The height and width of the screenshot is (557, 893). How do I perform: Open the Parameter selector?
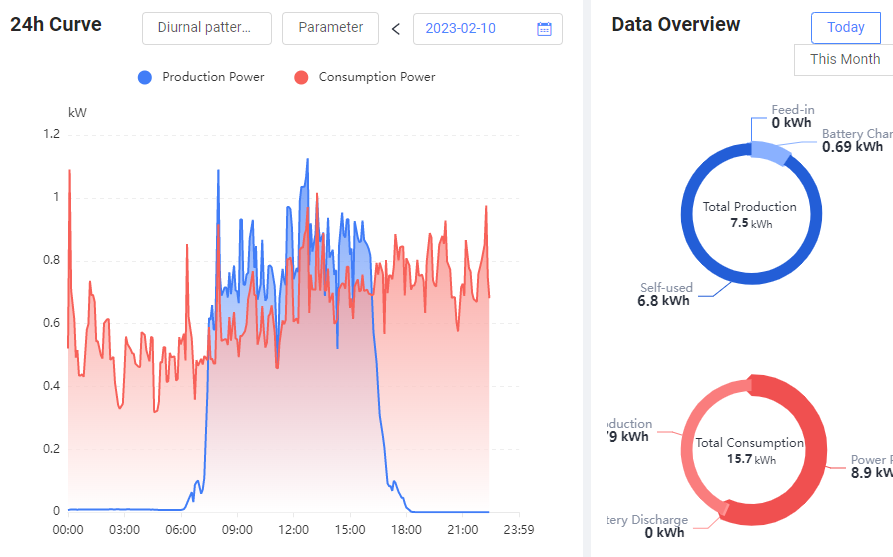pos(330,28)
